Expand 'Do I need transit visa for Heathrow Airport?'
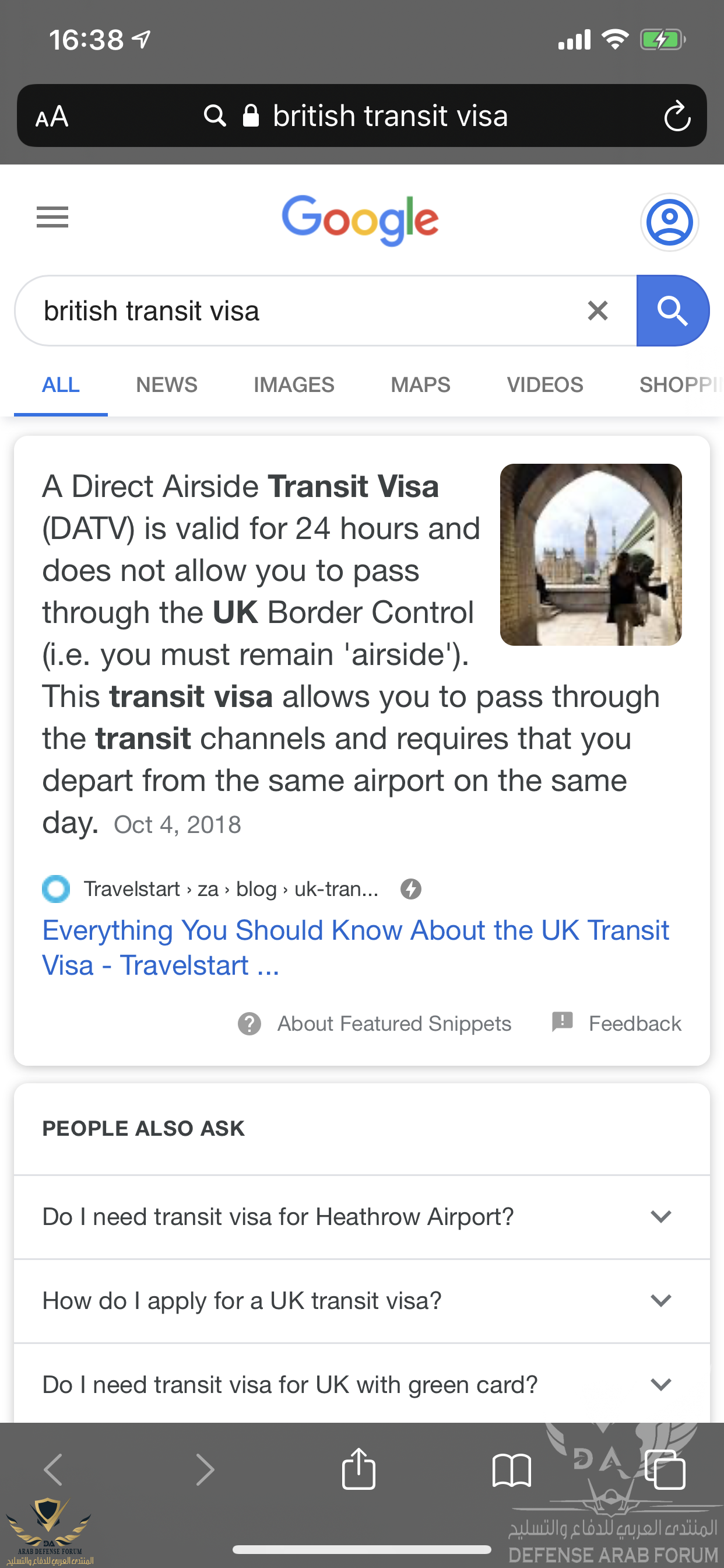 tap(362, 1217)
